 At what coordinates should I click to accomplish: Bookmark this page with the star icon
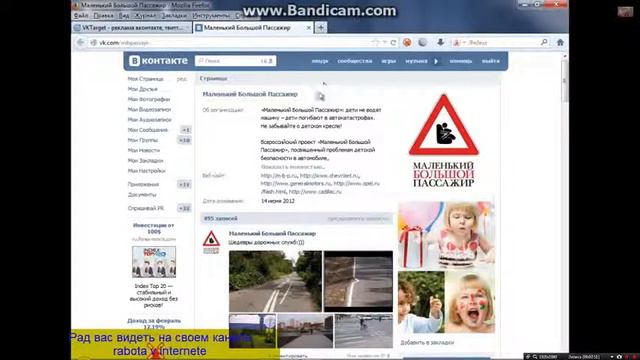(376, 42)
